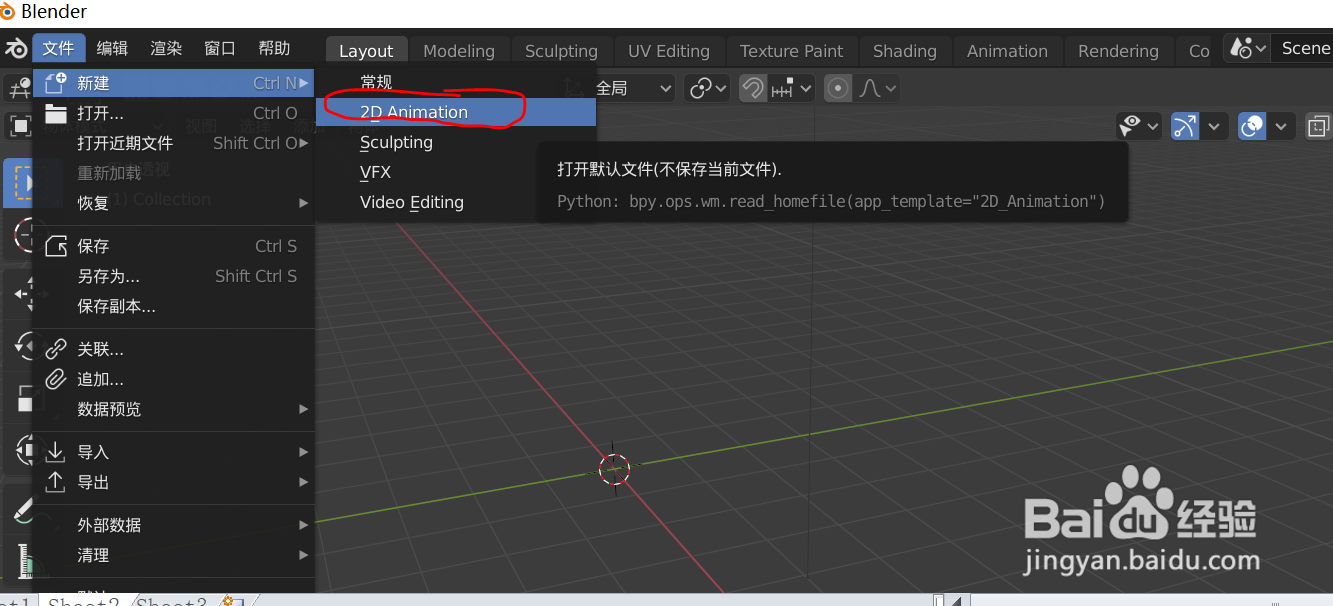The image size is (1333, 606).
Task: Choose 保存 in the file menu
Action: point(174,246)
